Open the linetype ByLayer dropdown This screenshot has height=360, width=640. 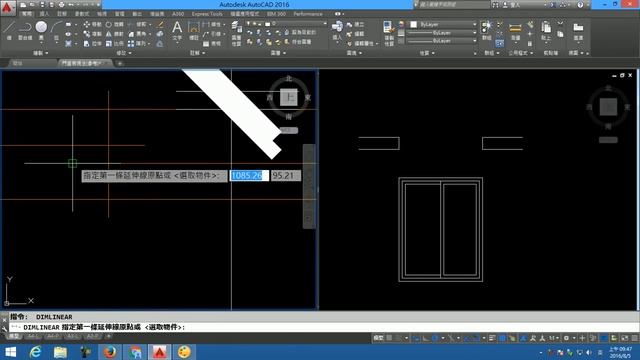click(442, 41)
